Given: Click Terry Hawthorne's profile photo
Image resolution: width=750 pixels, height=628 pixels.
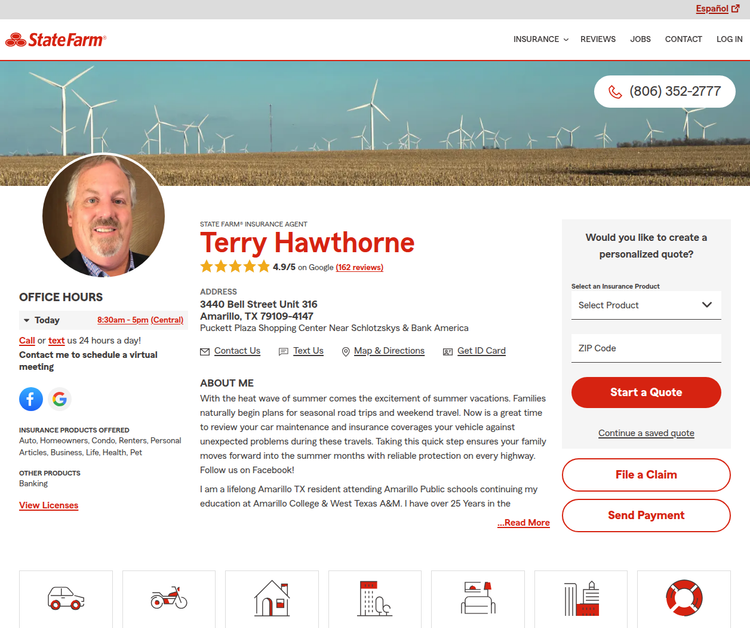Looking at the screenshot, I should click(x=103, y=215).
